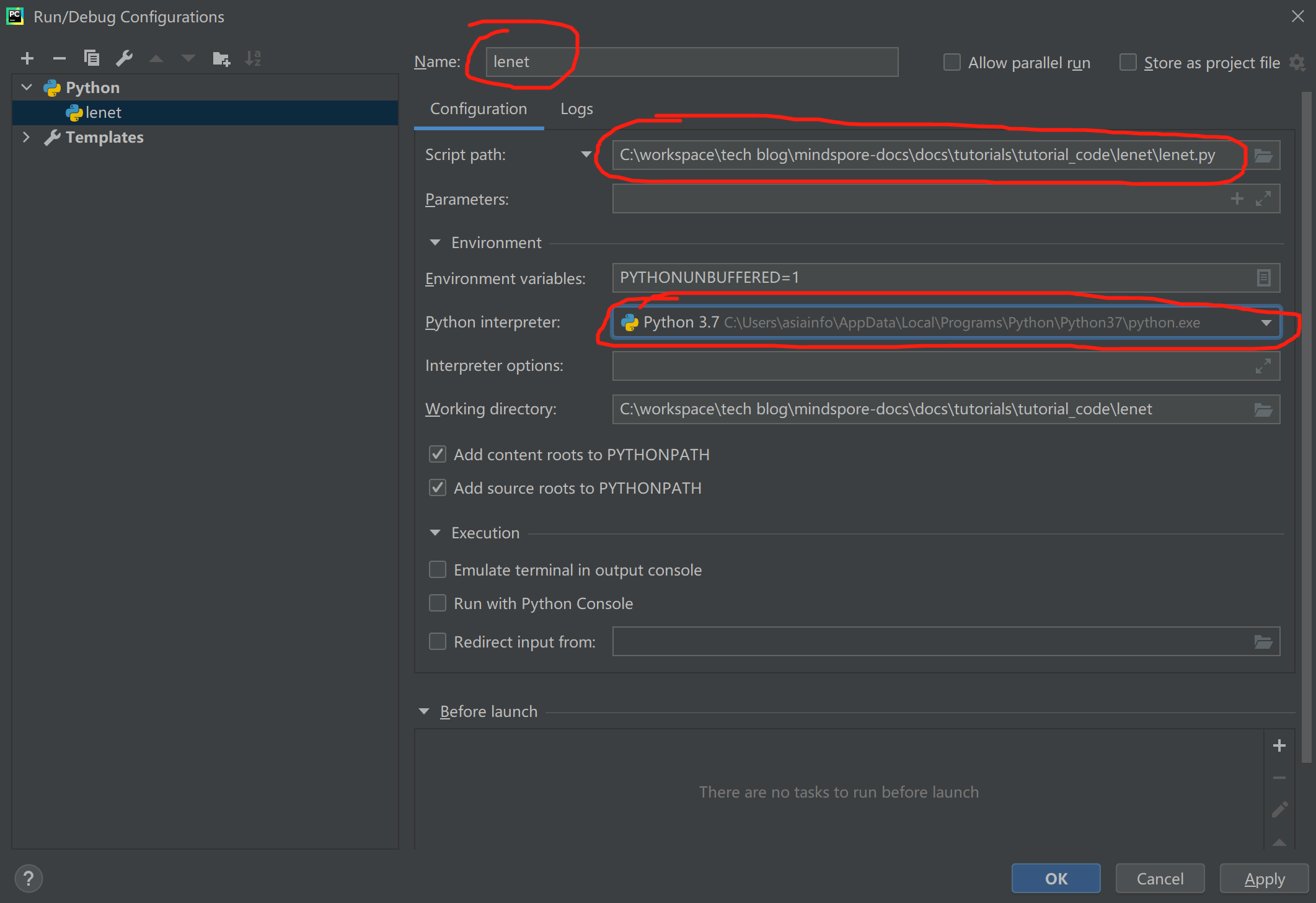Image resolution: width=1316 pixels, height=903 pixels.
Task: Open the Python interpreter dropdown
Action: tap(1266, 322)
